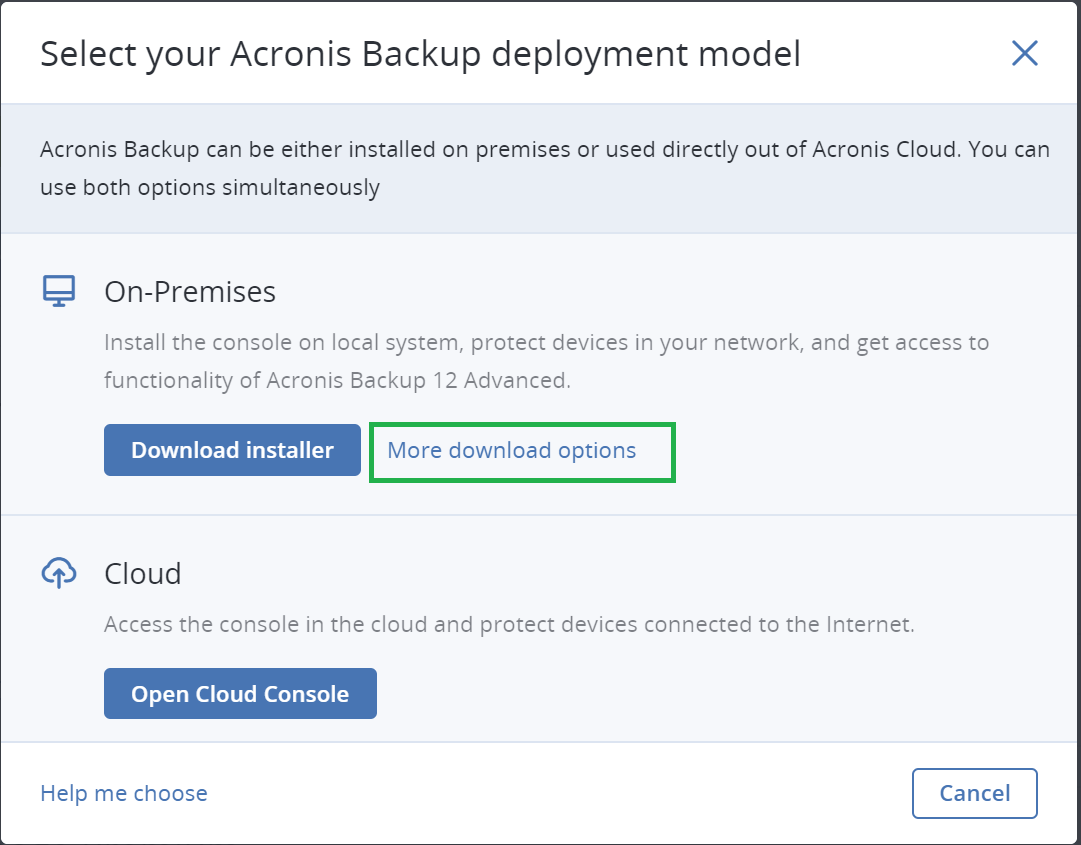Dismiss the dialog via the X icon
Image resolution: width=1081 pixels, height=845 pixels.
coord(1024,54)
